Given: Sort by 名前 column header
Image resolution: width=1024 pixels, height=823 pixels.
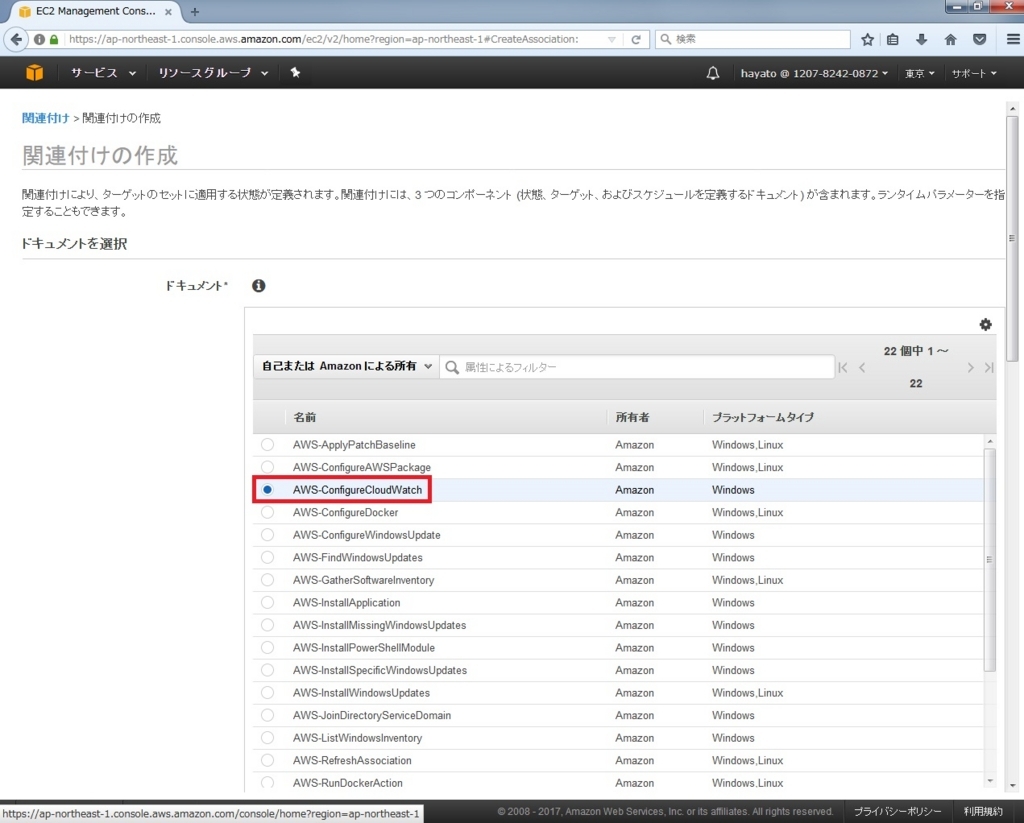Looking at the screenshot, I should (304, 417).
